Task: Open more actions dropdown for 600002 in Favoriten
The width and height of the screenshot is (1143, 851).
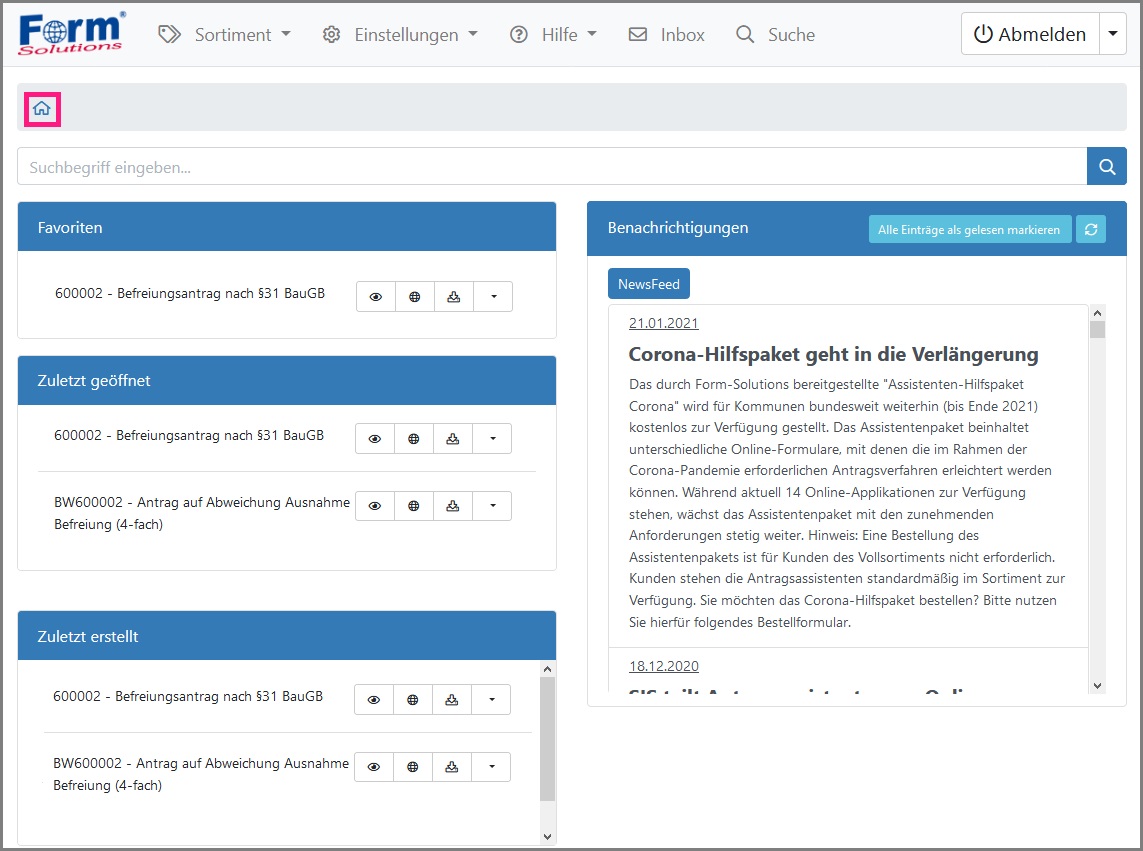Action: point(493,297)
